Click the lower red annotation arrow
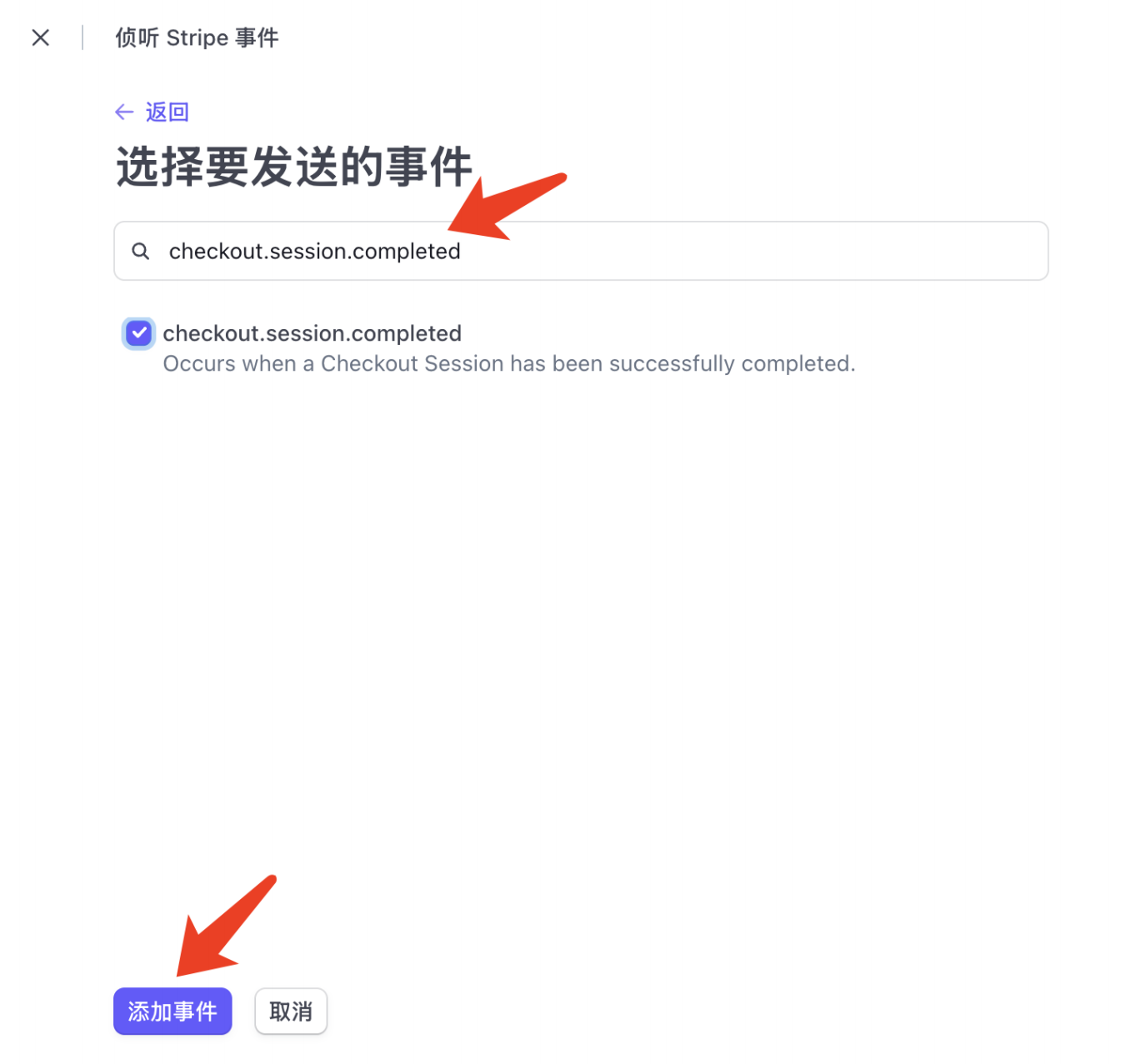The height and width of the screenshot is (1064, 1121). 225,926
